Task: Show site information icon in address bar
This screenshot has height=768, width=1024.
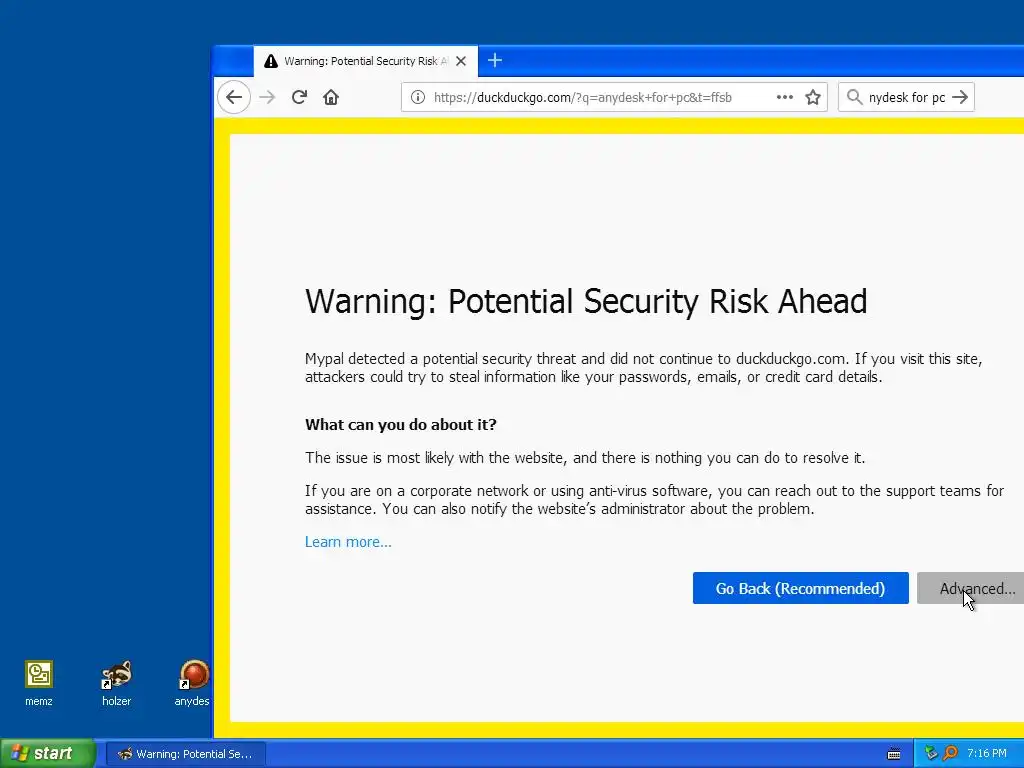Action: [418, 97]
